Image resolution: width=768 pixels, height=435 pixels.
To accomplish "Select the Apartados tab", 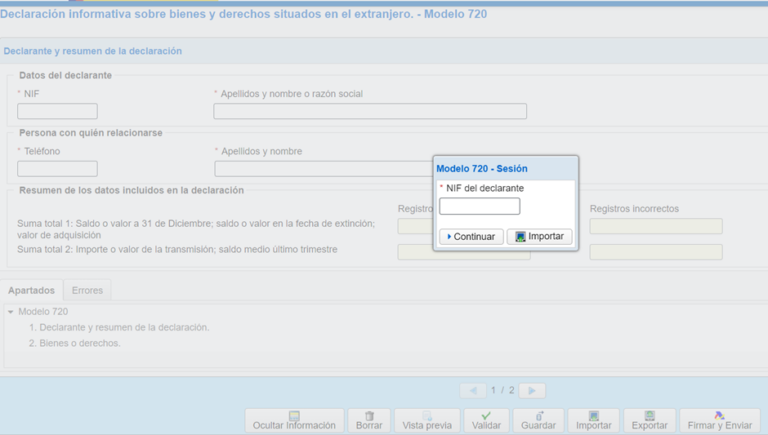I will (x=31, y=290).
